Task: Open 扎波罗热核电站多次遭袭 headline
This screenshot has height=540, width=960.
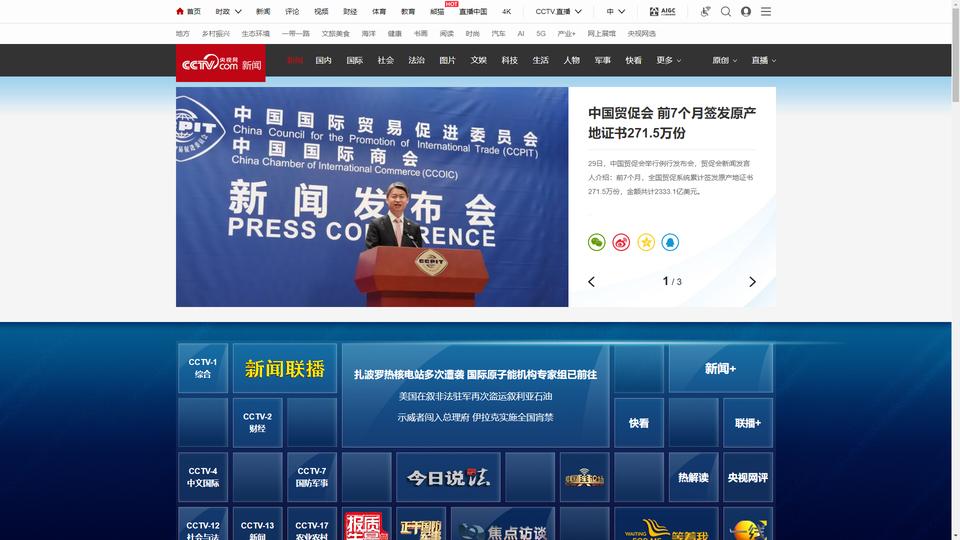Action: pos(475,375)
